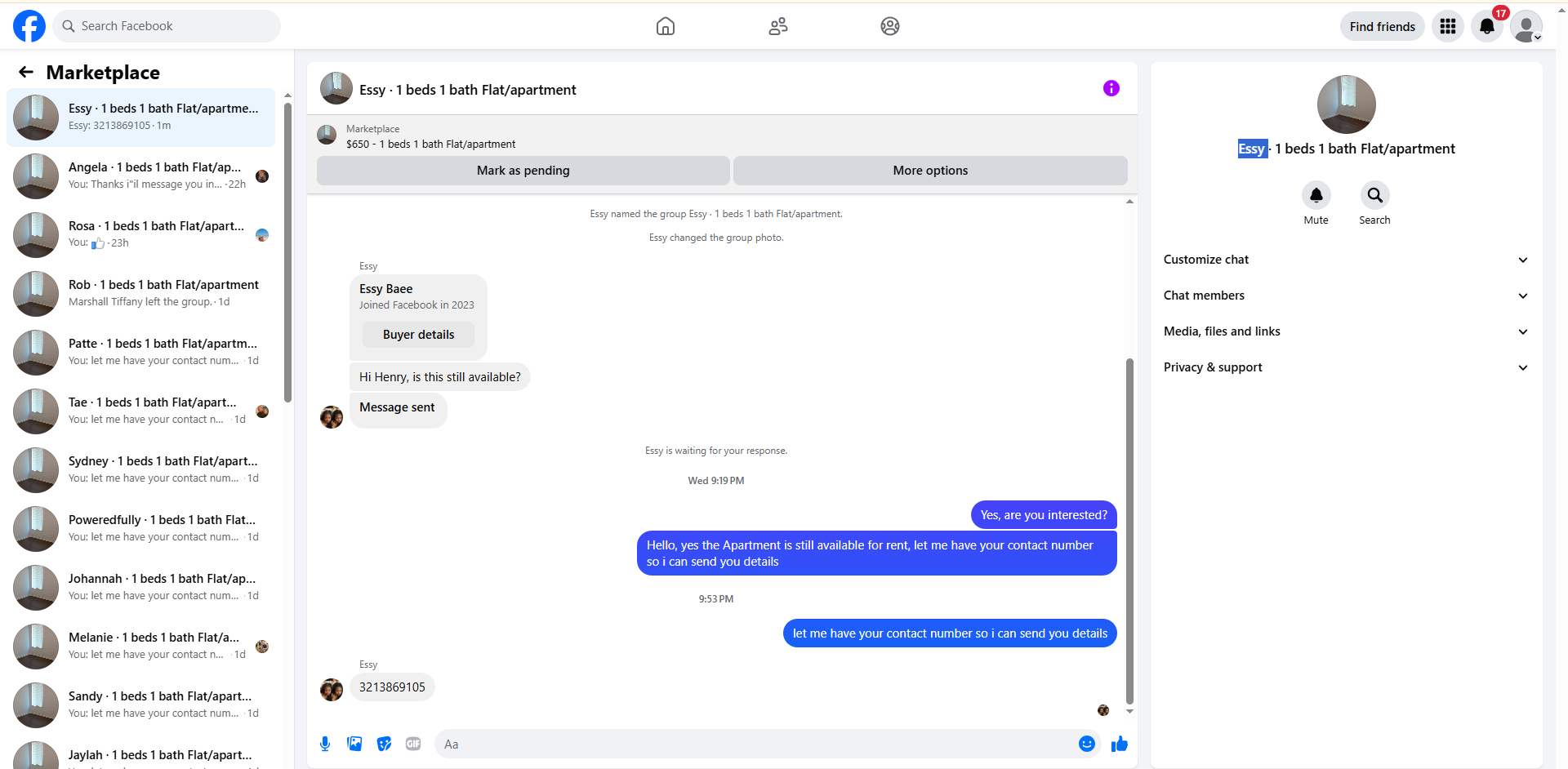Click the chat messages scrollbar
1568x769 pixels.
click(1130, 531)
